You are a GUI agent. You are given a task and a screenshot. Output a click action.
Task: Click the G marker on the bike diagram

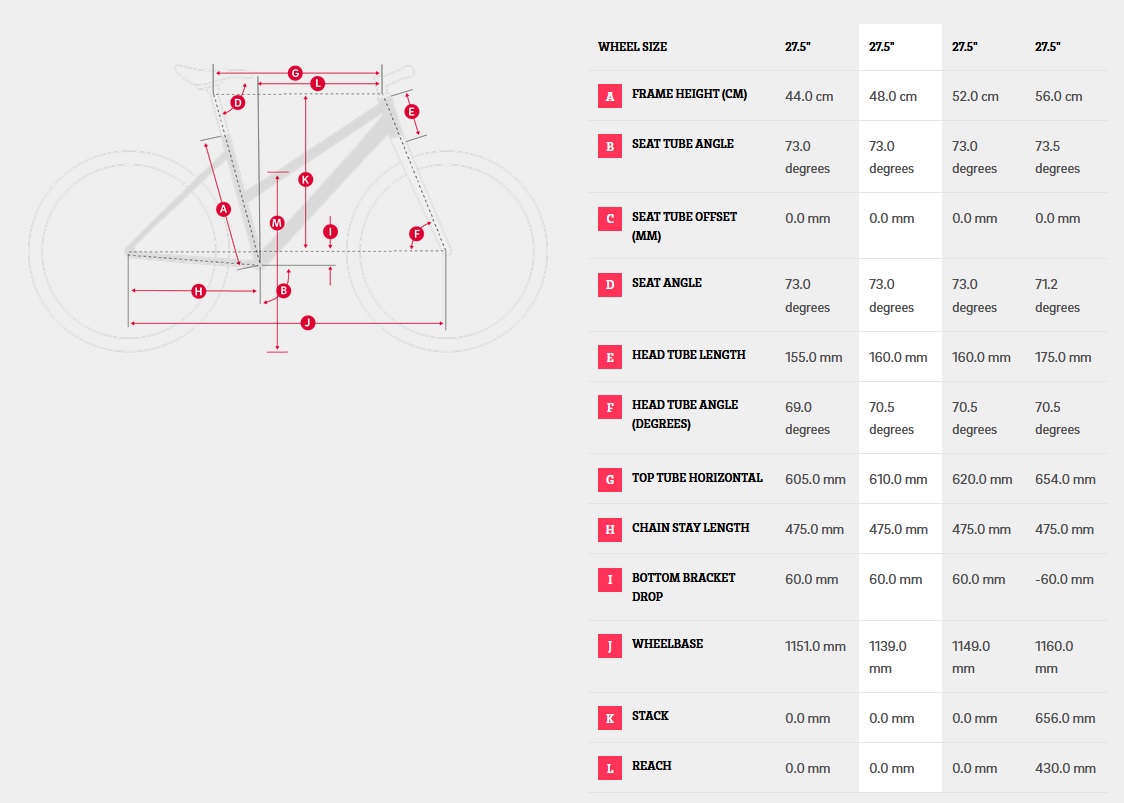[295, 73]
